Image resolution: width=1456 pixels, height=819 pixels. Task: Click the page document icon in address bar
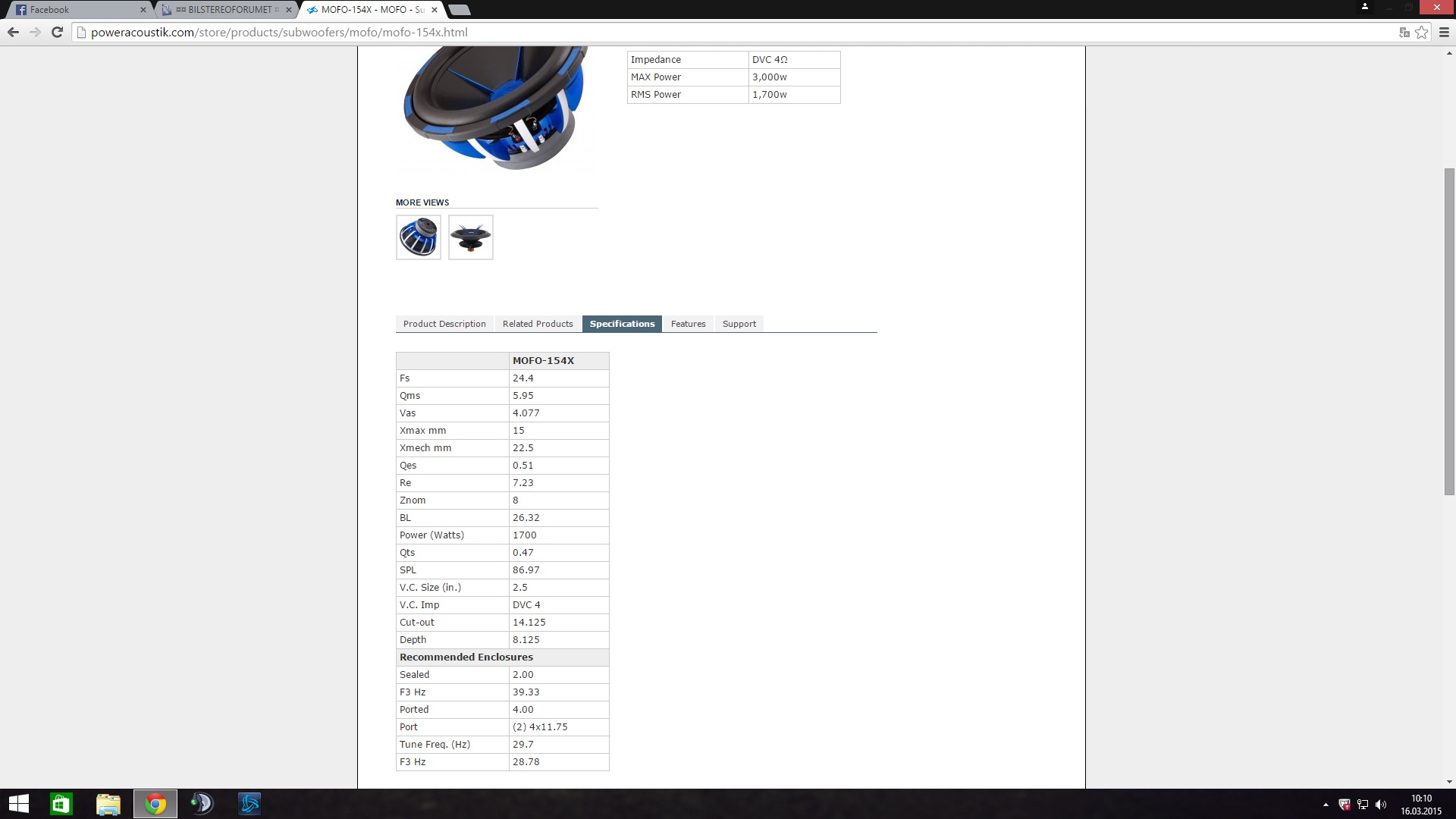(x=81, y=32)
